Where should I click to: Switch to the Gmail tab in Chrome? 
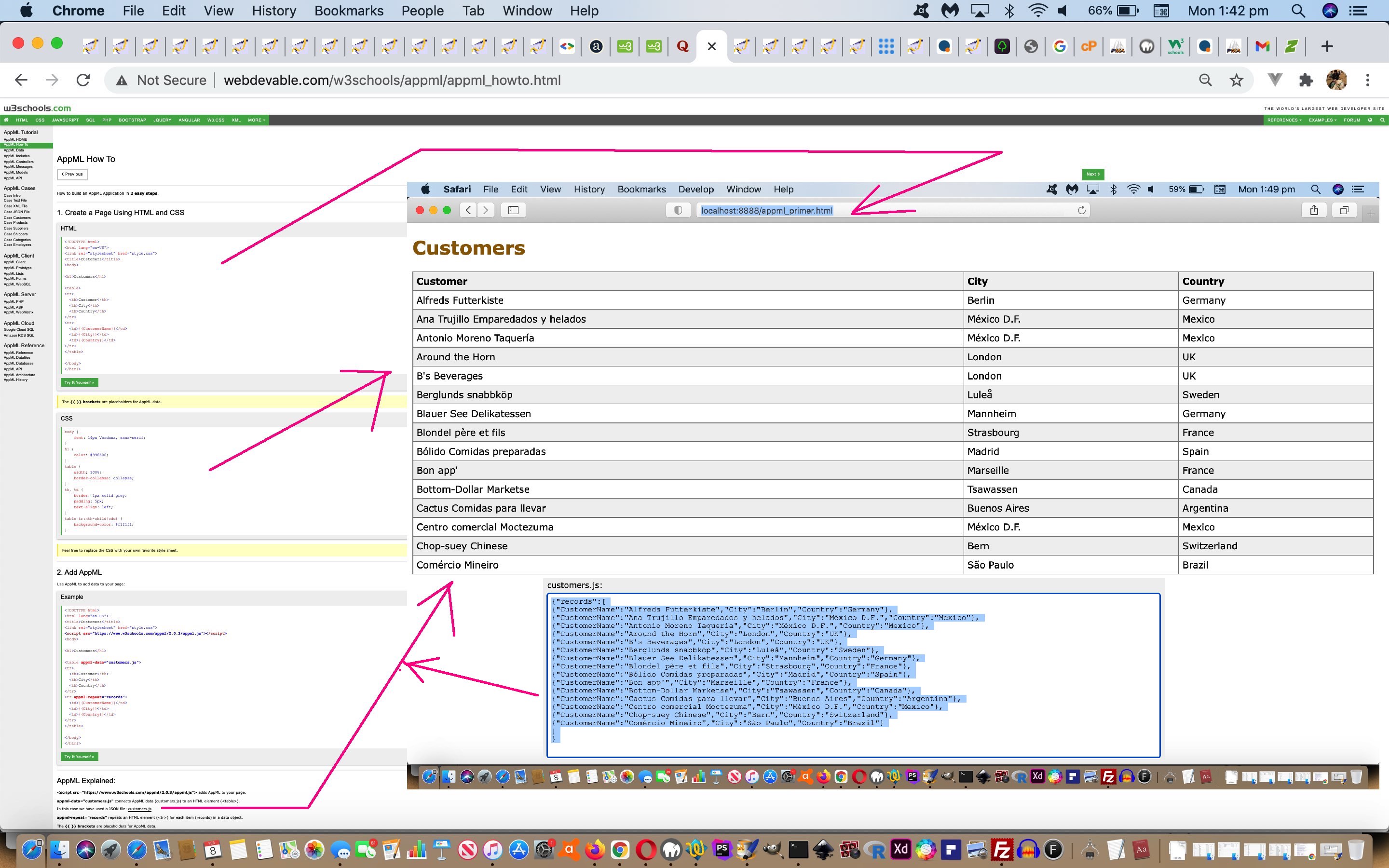(1262, 46)
